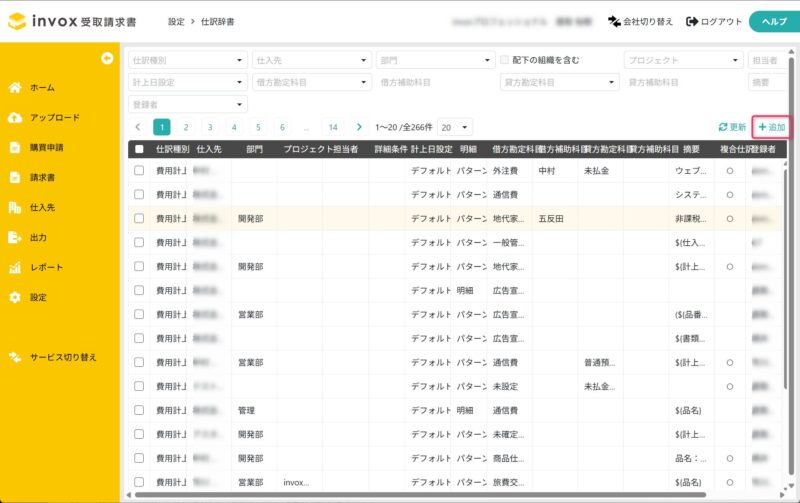800x503 pixels.
Task: Go to page 4
Action: click(234, 127)
